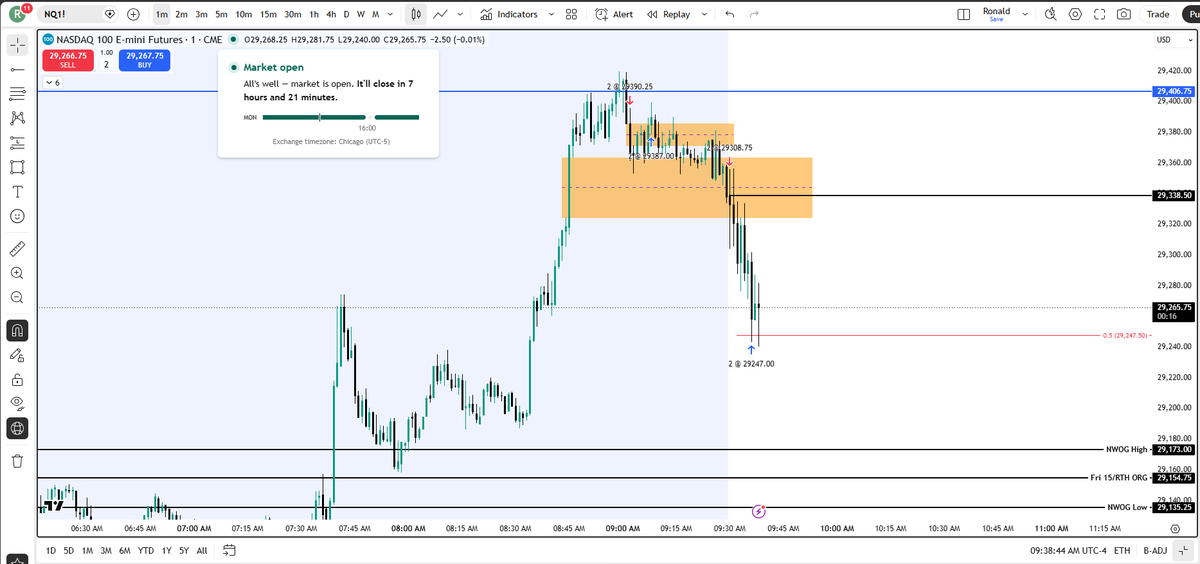
Task: Enter fullscreen mode
Action: 1100,14
